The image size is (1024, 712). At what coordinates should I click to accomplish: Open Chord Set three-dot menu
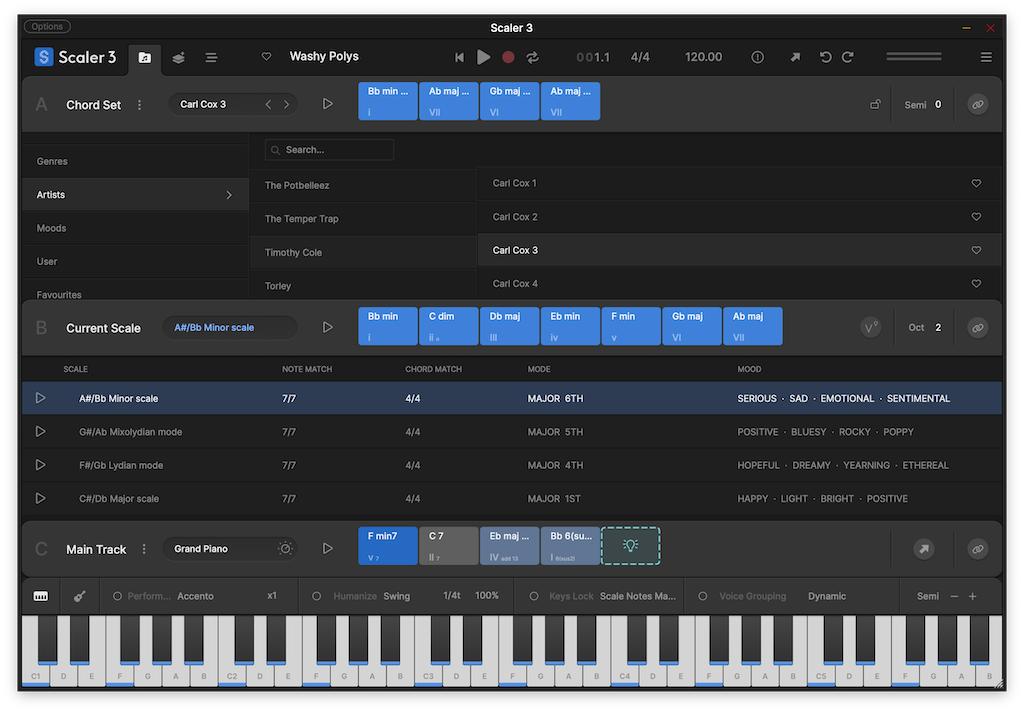click(140, 105)
